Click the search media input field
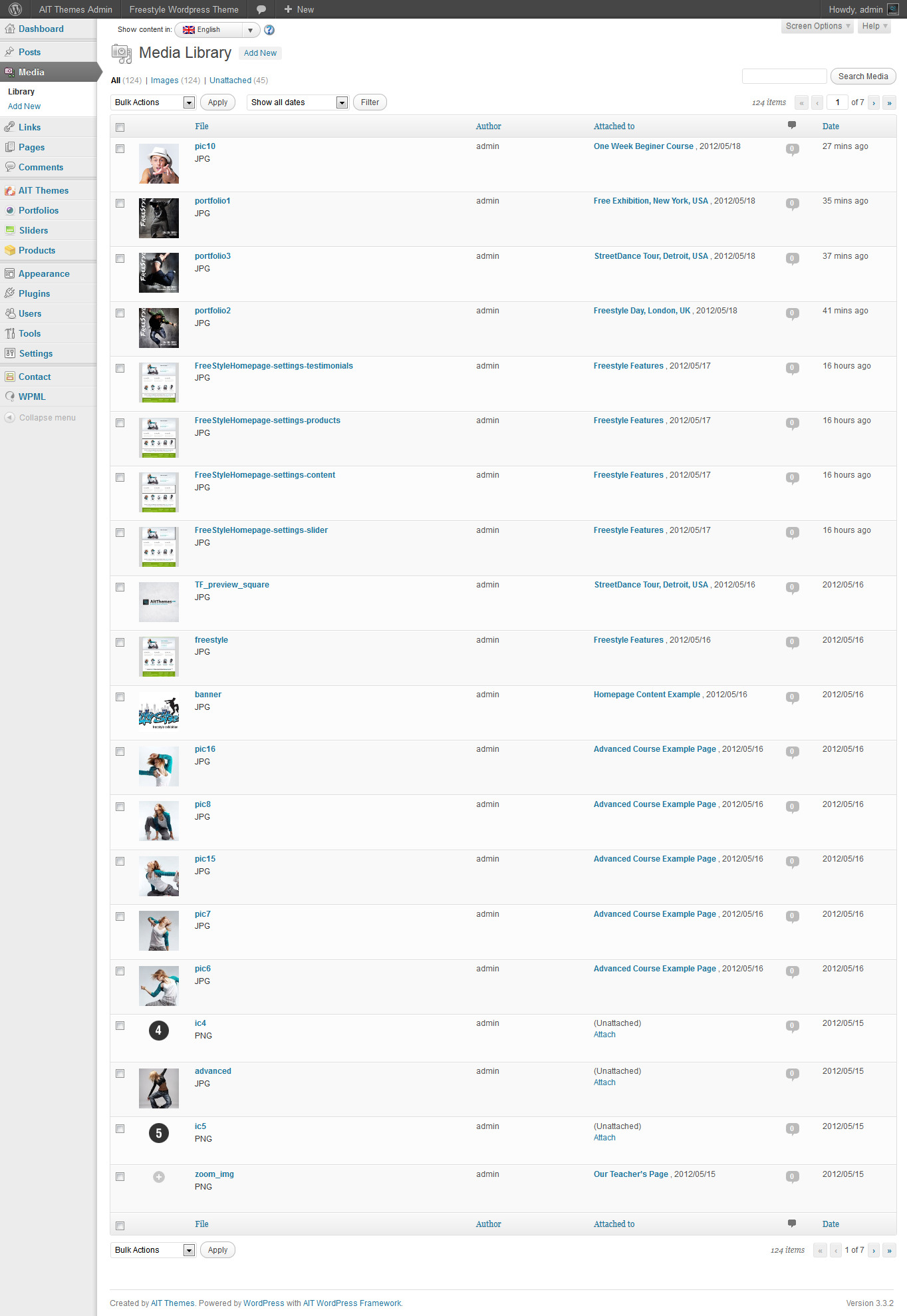 784,77
